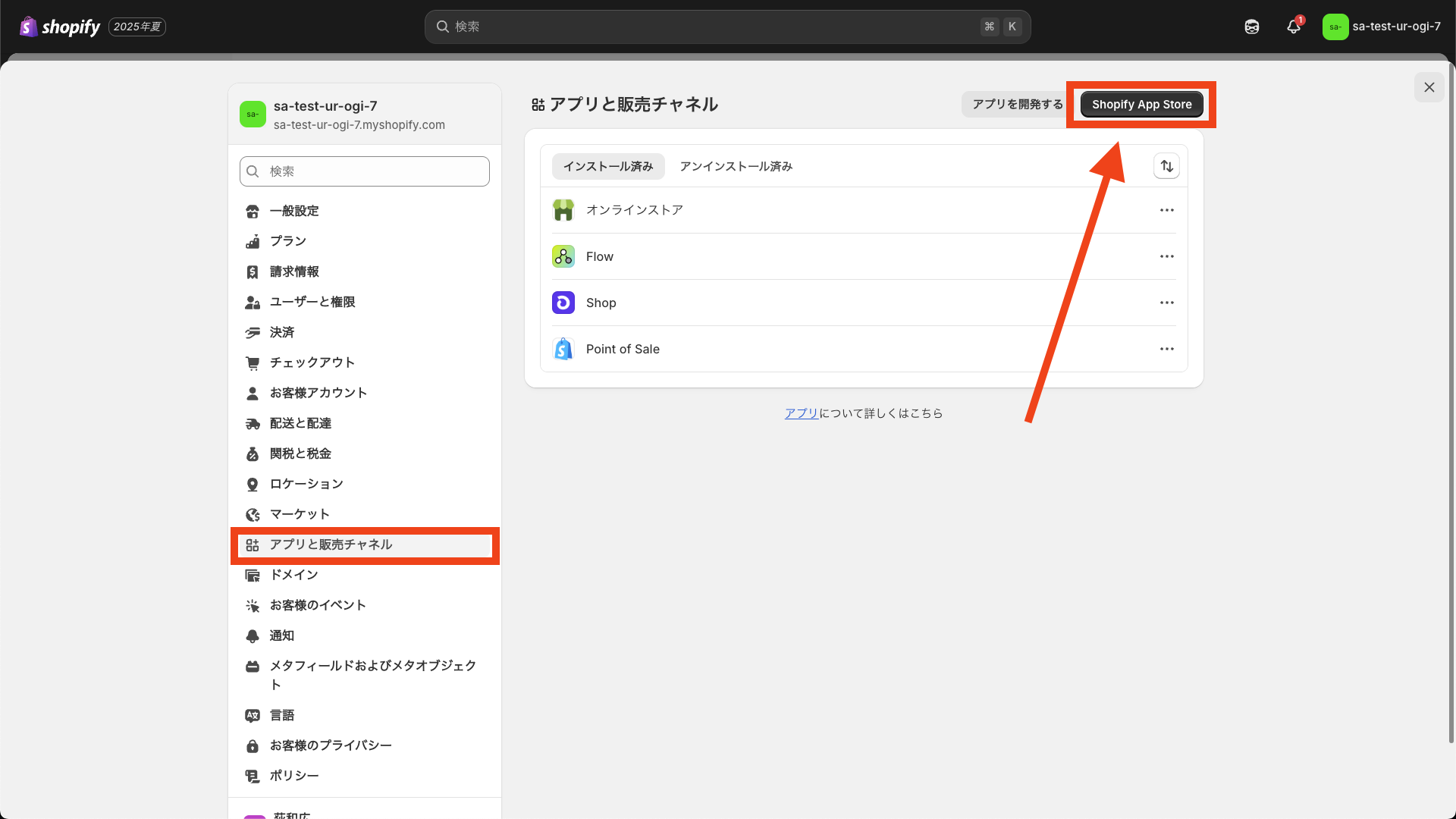1456x819 pixels.
Task: Select the インストール済み tab
Action: (607, 166)
